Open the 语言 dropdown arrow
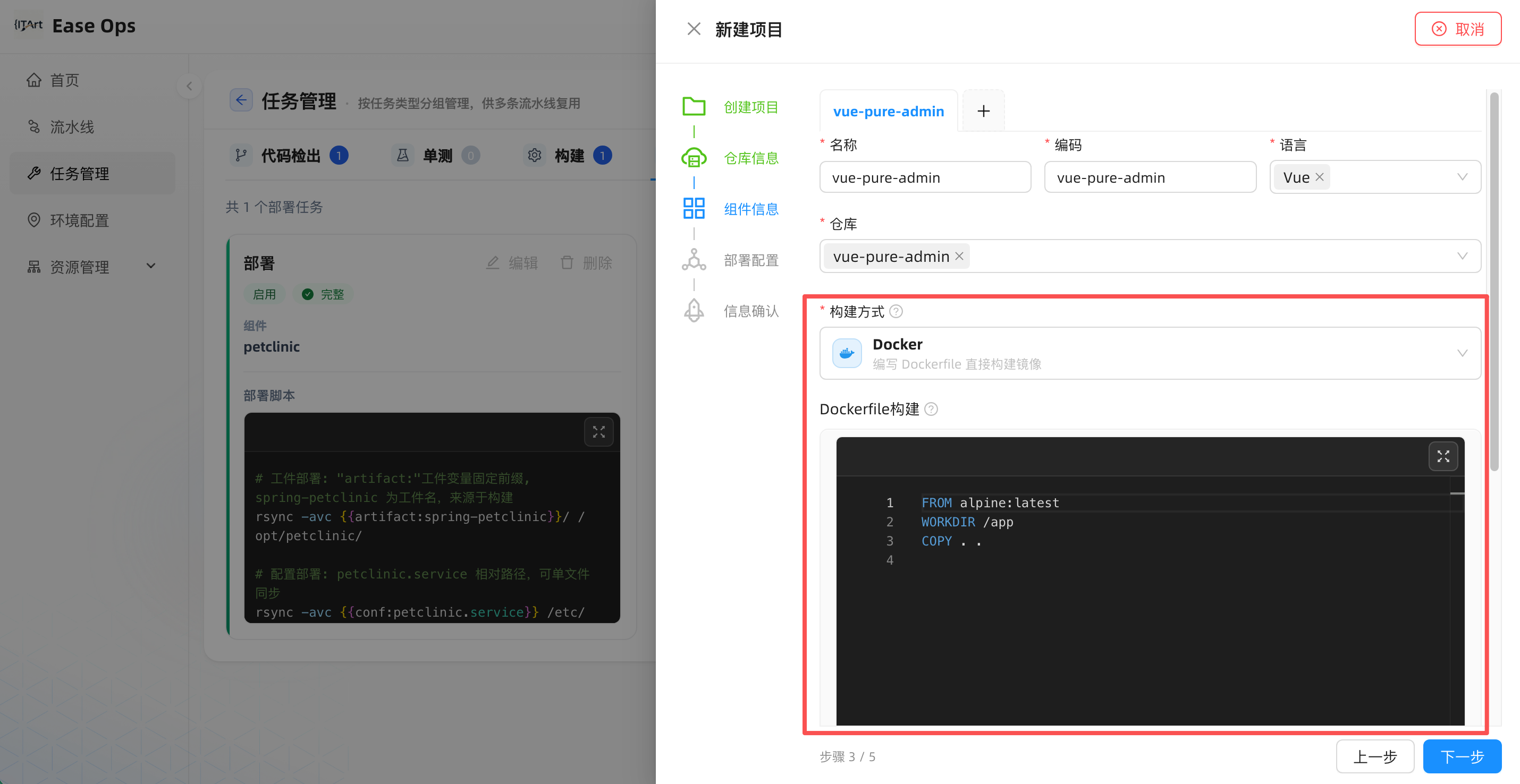The height and width of the screenshot is (784, 1520). 1462,177
